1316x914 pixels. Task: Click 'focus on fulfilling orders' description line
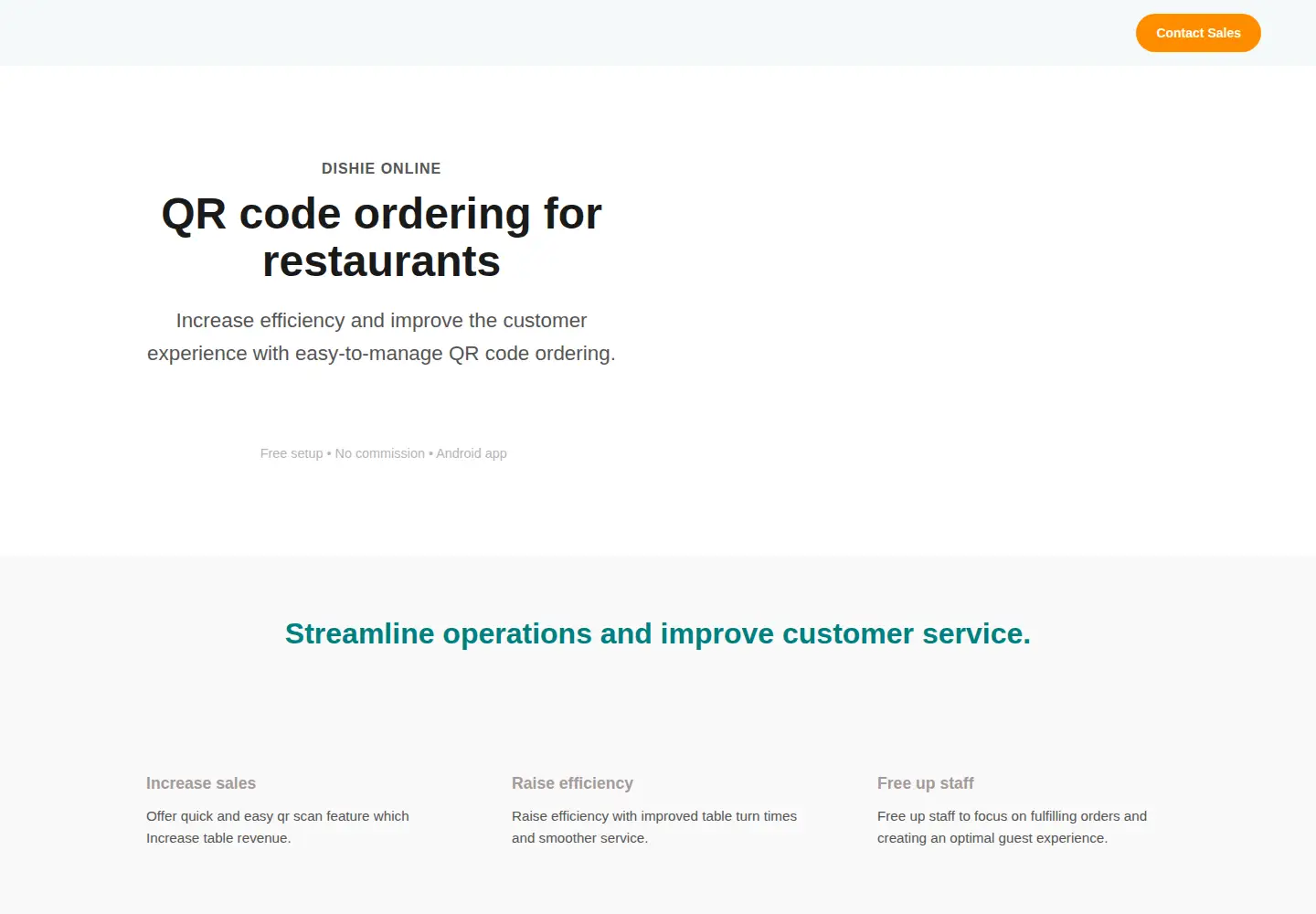(1012, 816)
